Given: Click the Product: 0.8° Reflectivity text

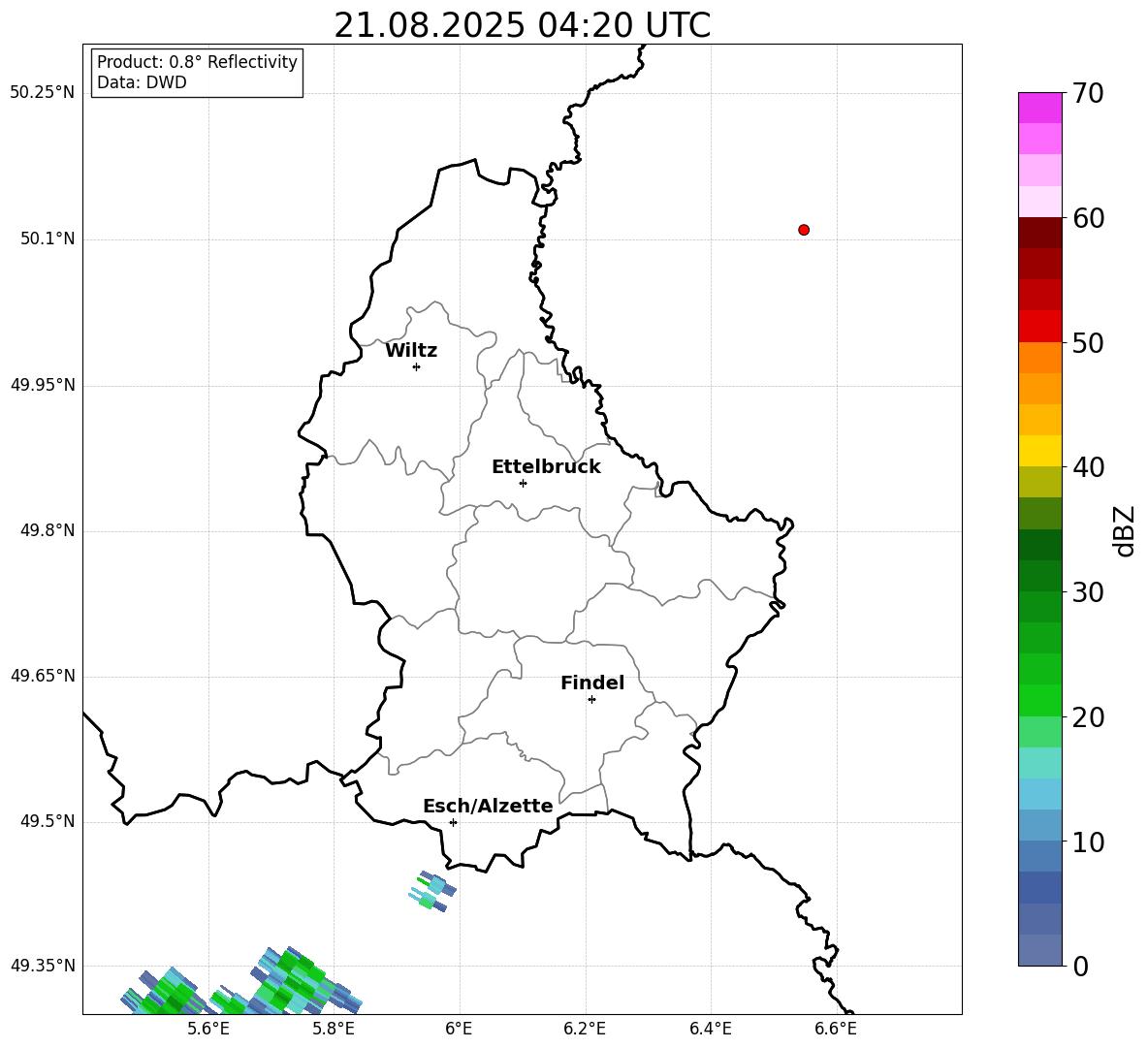Looking at the screenshot, I should coord(197,62).
